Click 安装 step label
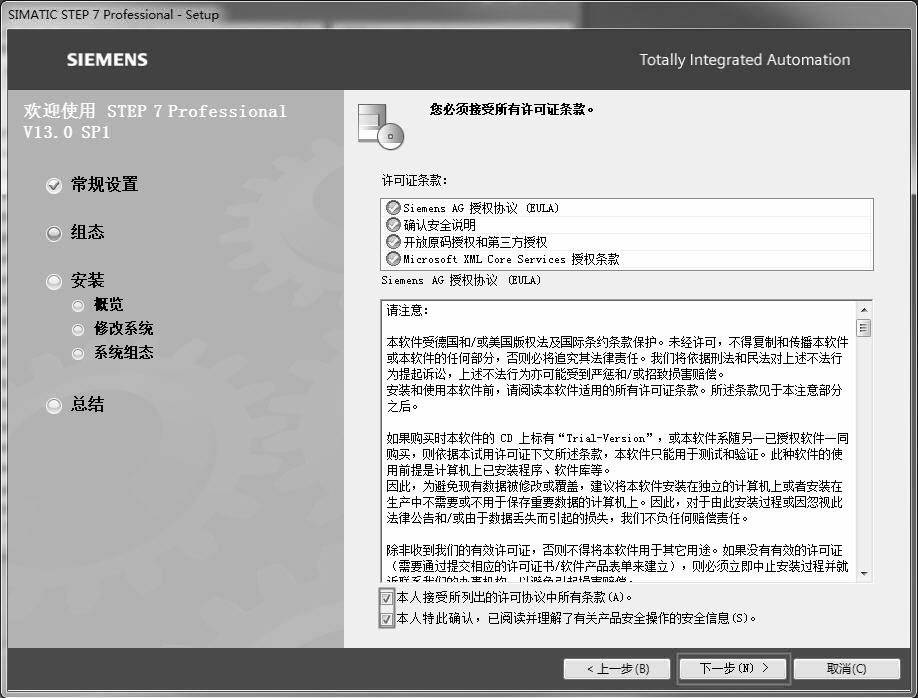Screen dimensions: 918x698 pyautogui.click(x=87, y=280)
